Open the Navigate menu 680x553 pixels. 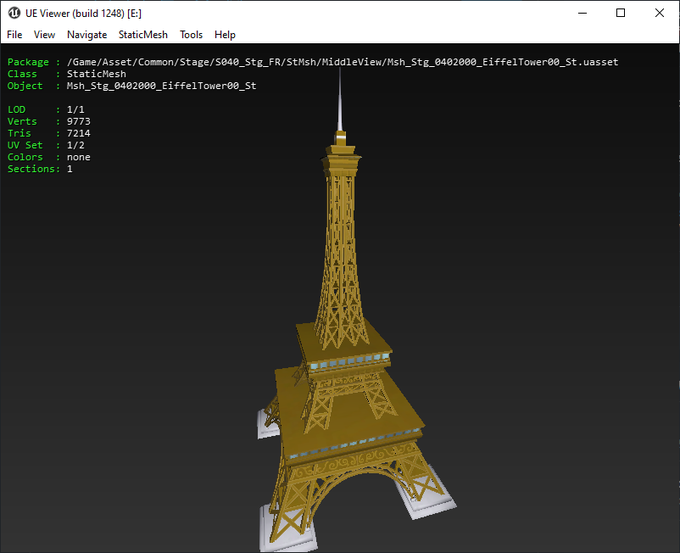pos(87,34)
